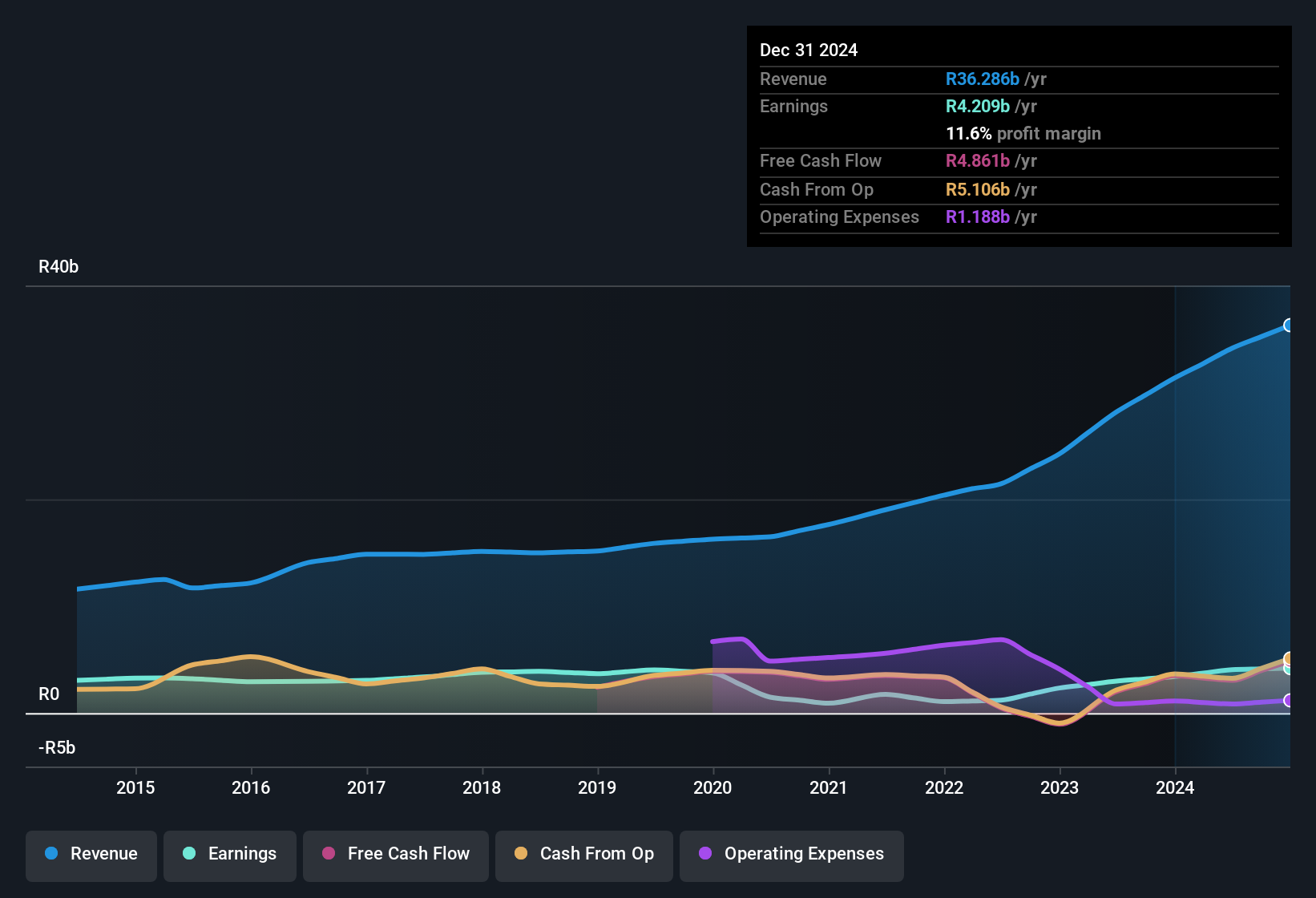Click the orange Cash From Op legend dot
This screenshot has width=1316, height=898.
point(521,854)
